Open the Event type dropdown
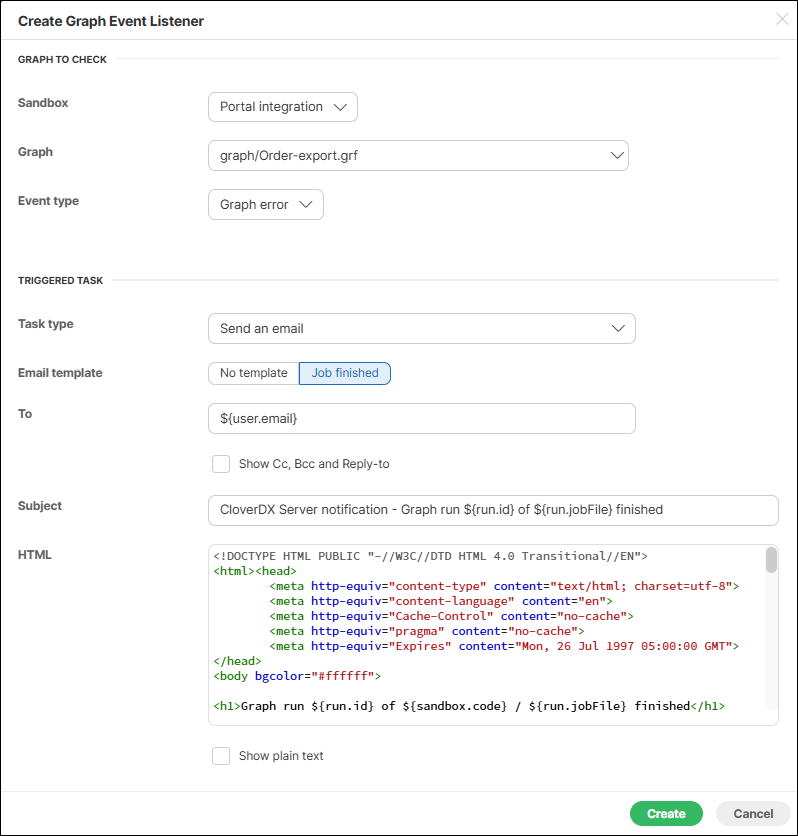The height and width of the screenshot is (836, 798). pos(265,205)
